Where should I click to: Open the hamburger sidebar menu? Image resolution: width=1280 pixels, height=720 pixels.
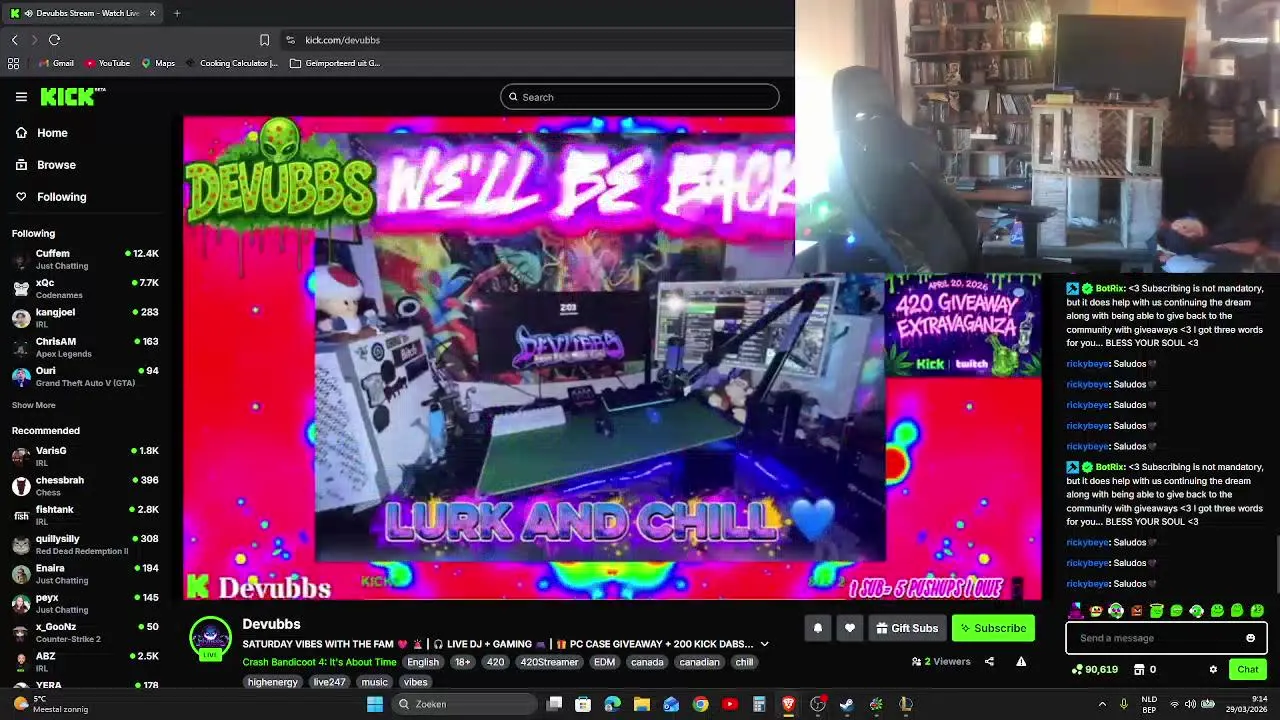click(21, 97)
